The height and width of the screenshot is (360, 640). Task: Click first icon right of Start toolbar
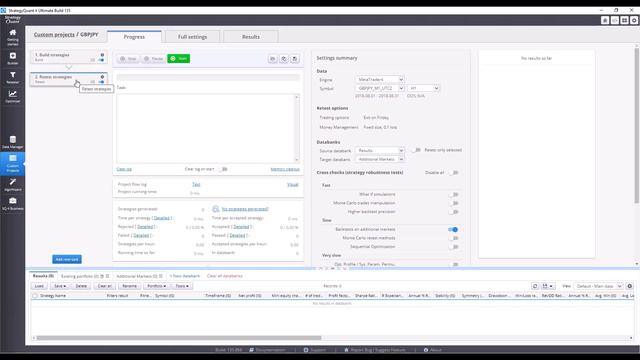273,59
